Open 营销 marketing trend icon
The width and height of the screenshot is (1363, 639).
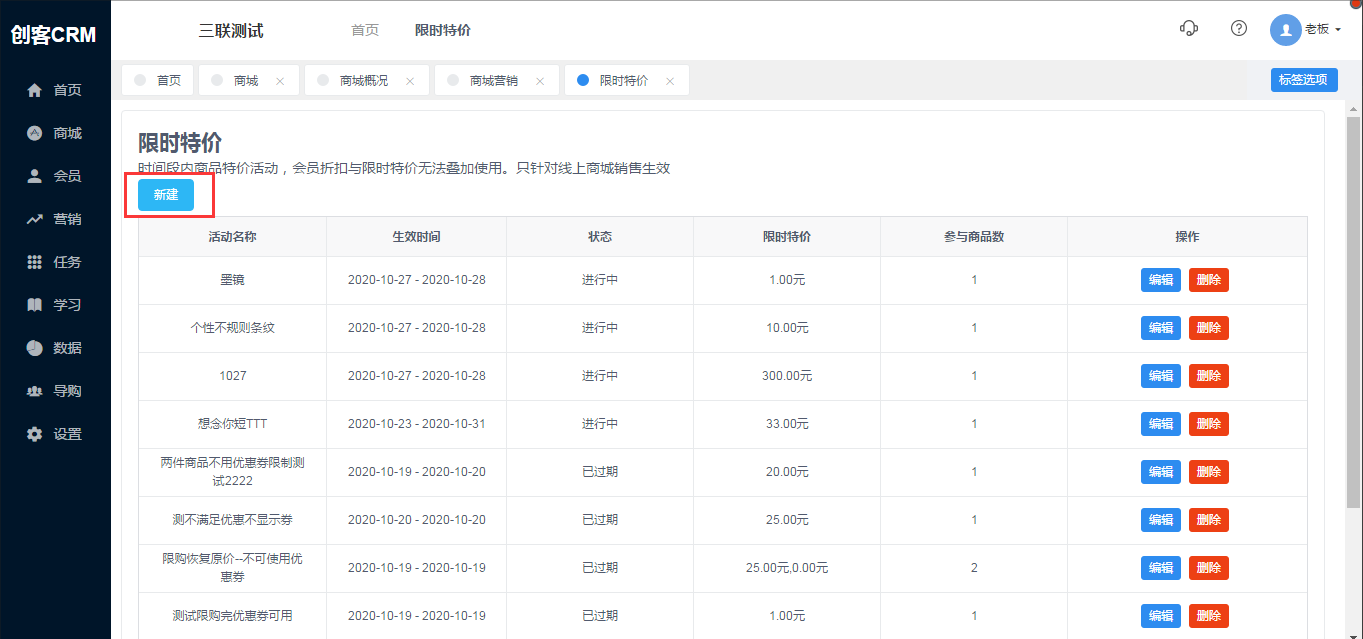[x=35, y=219]
